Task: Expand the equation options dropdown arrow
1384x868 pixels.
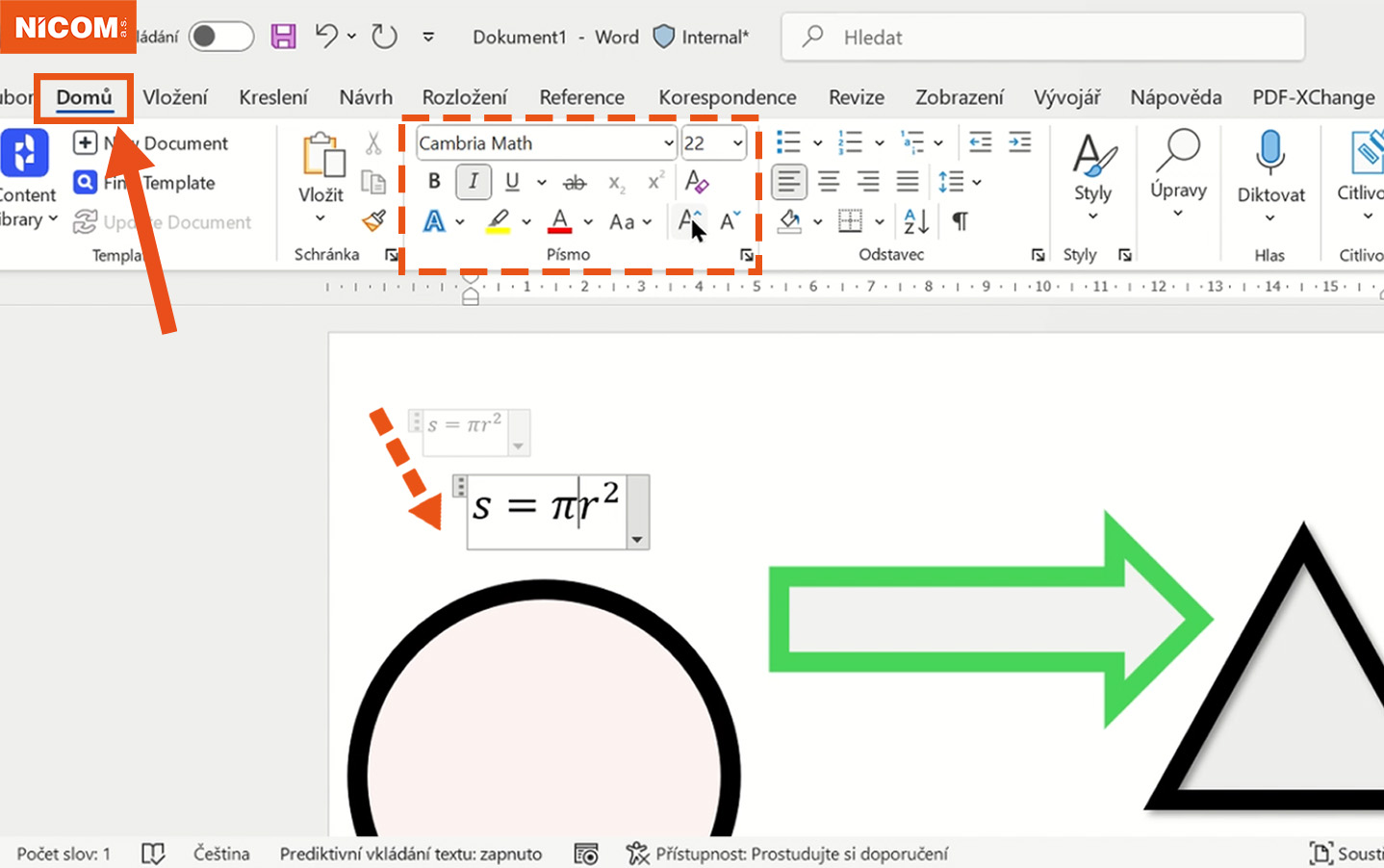Action: (637, 540)
